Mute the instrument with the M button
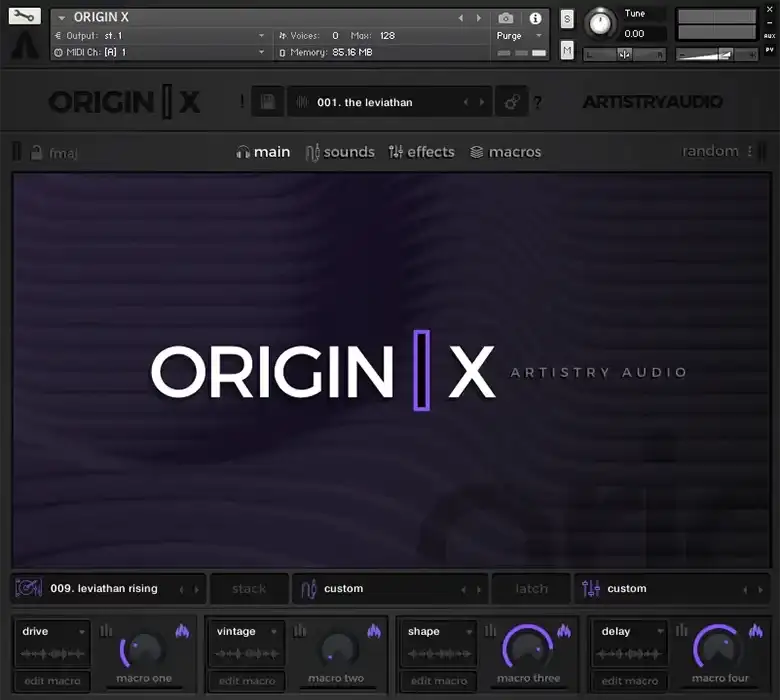Viewport: 780px width, 700px height. [567, 50]
